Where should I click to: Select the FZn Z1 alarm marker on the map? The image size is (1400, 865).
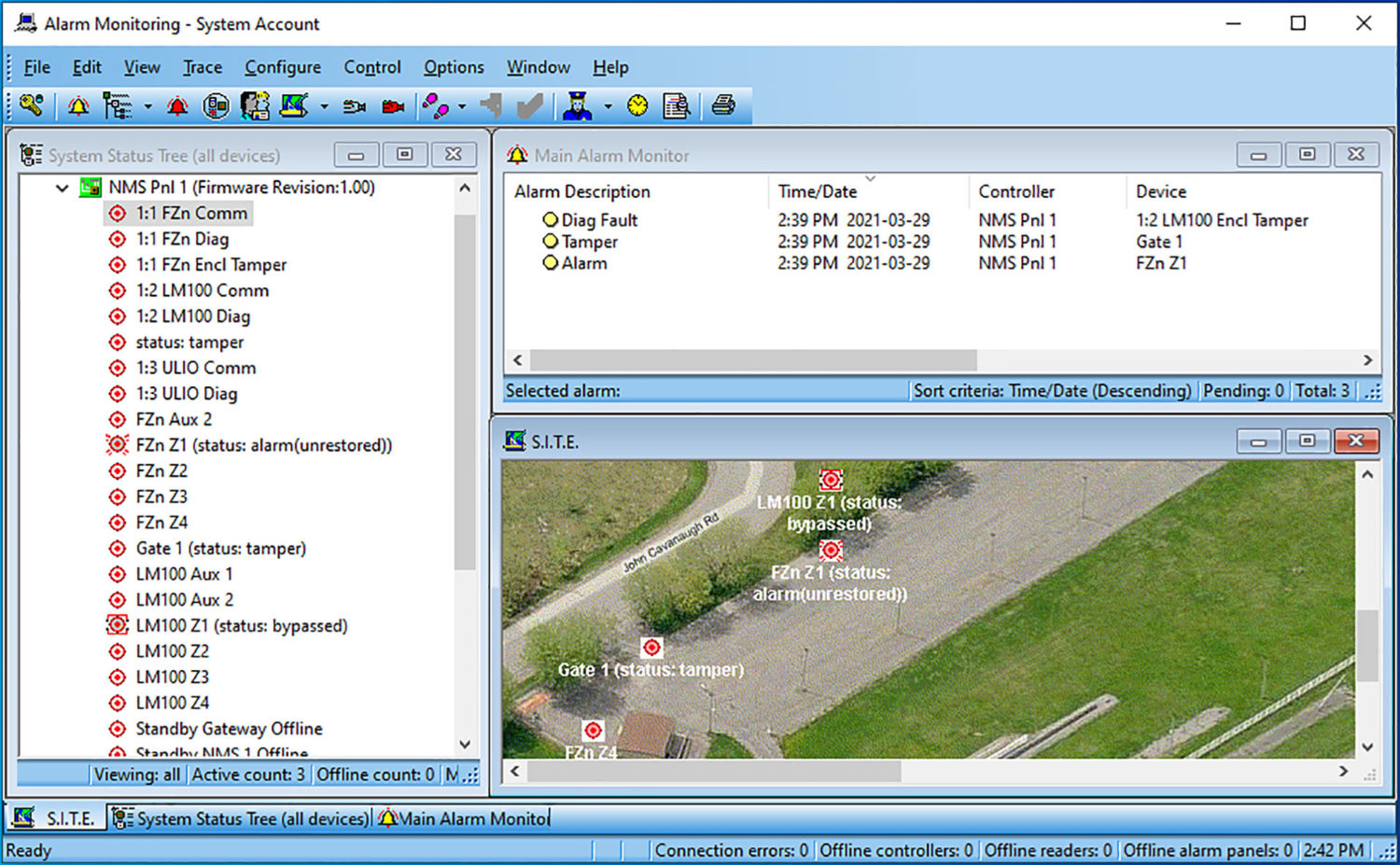coord(831,551)
